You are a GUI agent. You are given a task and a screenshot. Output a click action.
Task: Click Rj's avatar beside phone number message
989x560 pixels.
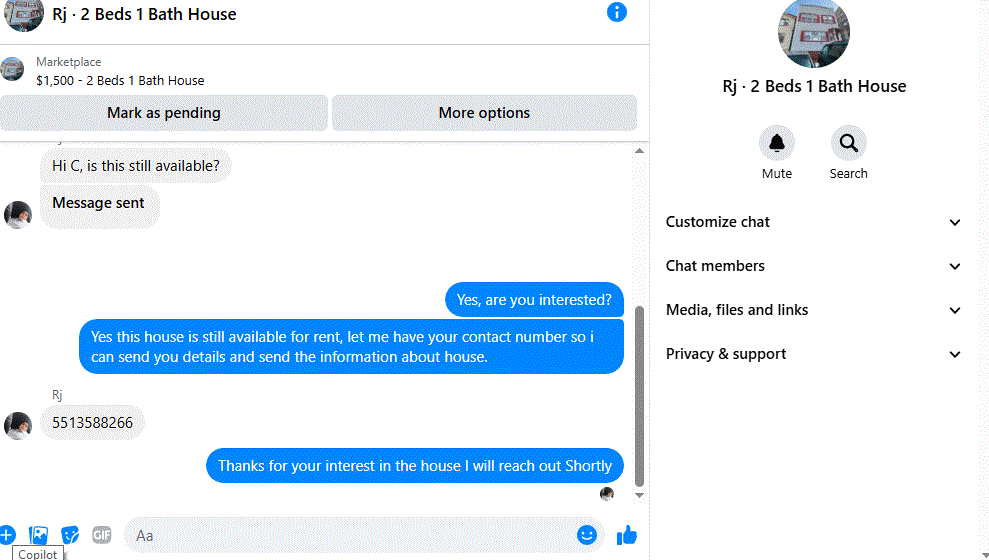pos(18,426)
